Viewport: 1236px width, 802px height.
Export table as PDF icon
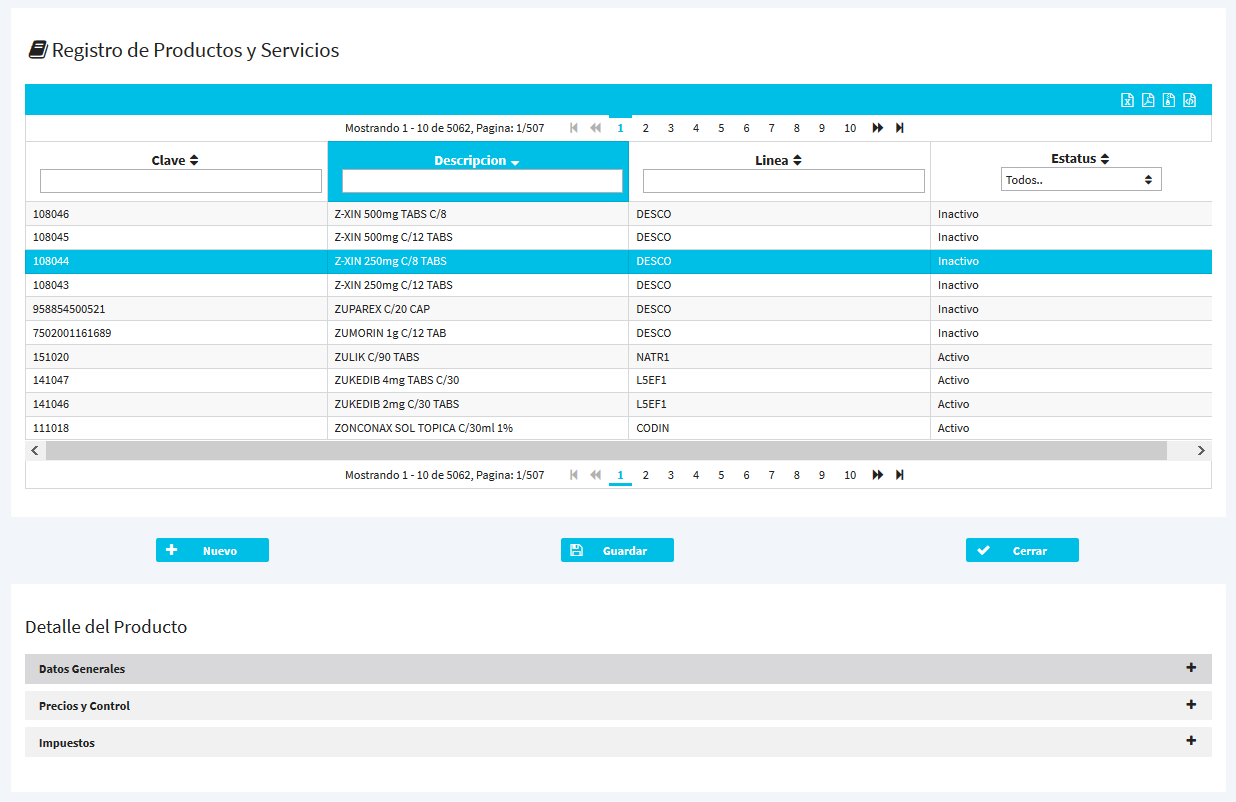1148,100
